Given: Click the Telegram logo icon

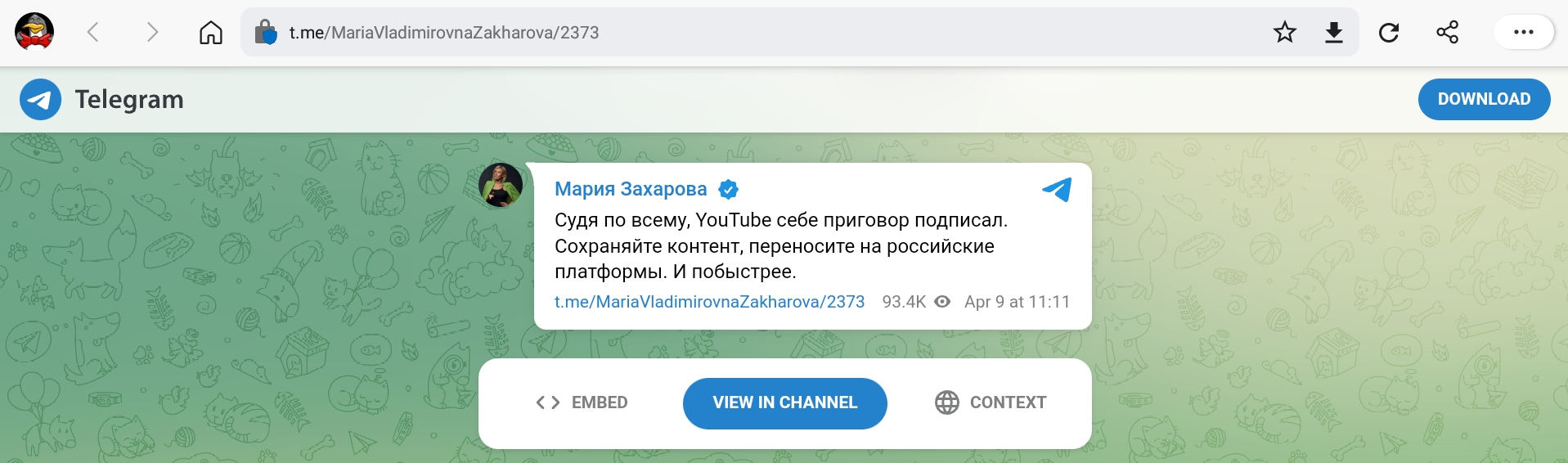Looking at the screenshot, I should pos(40,100).
